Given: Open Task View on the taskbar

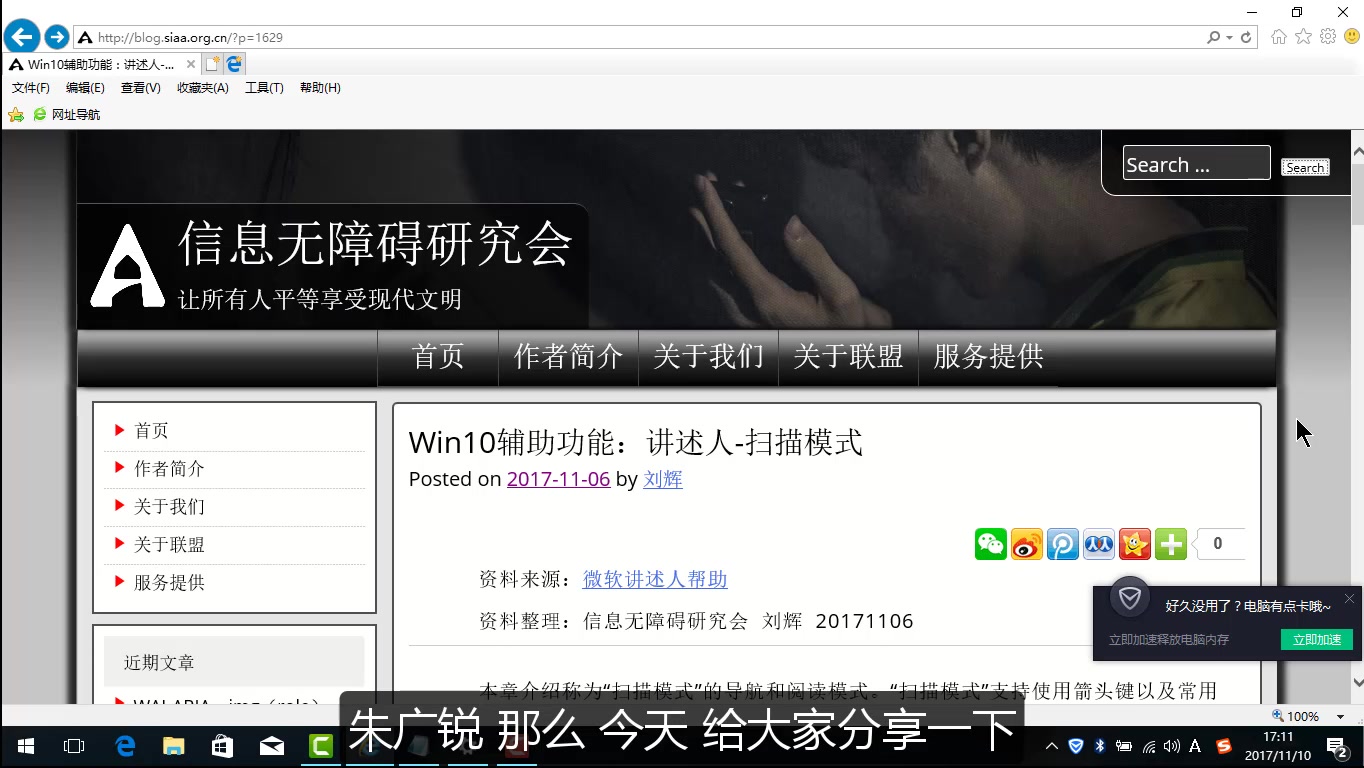Looking at the screenshot, I should click(x=73, y=746).
